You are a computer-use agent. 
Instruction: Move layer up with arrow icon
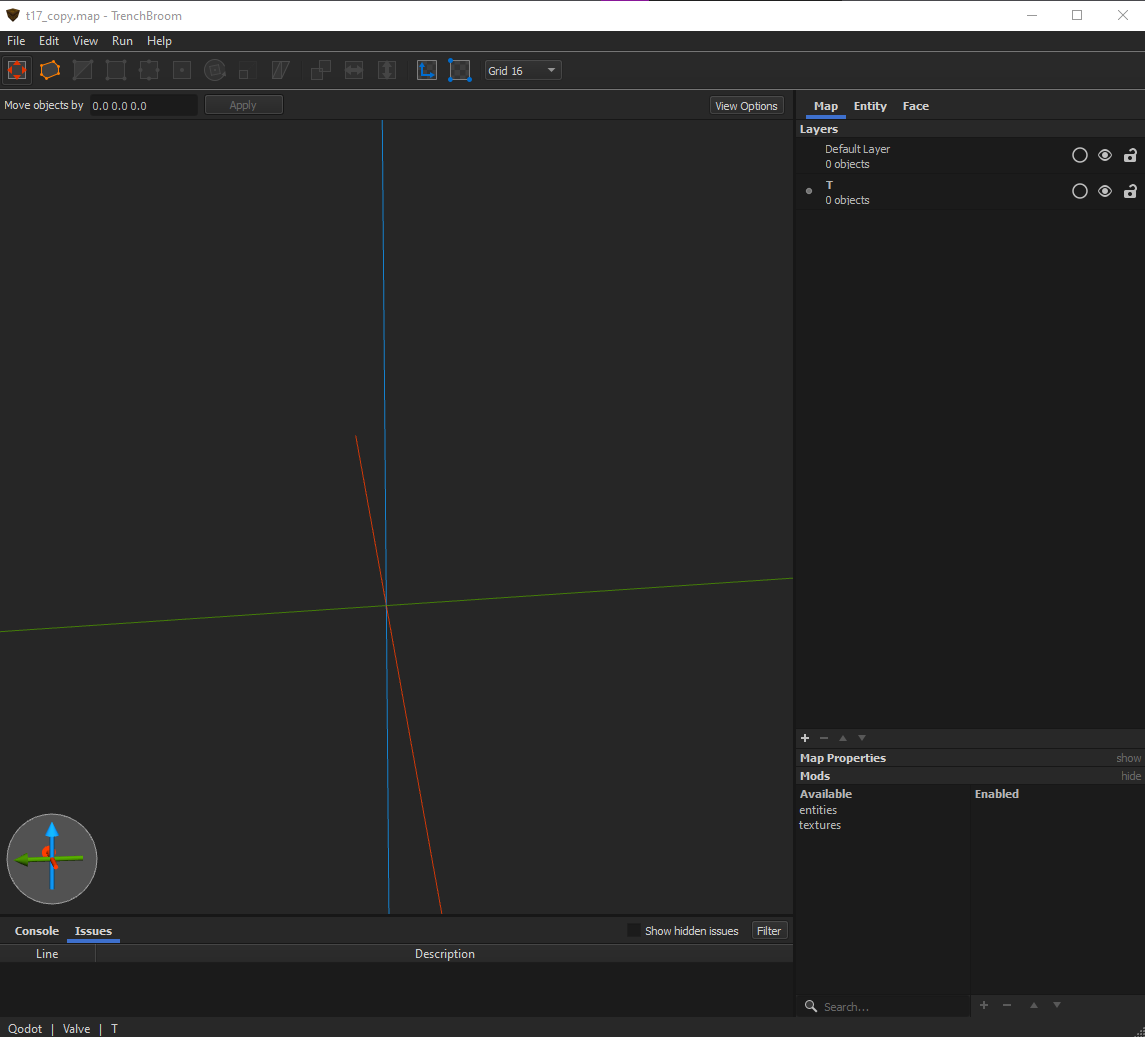(843, 738)
